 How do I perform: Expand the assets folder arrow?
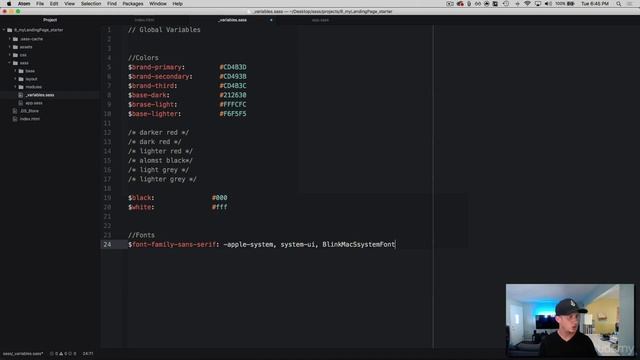10,47
